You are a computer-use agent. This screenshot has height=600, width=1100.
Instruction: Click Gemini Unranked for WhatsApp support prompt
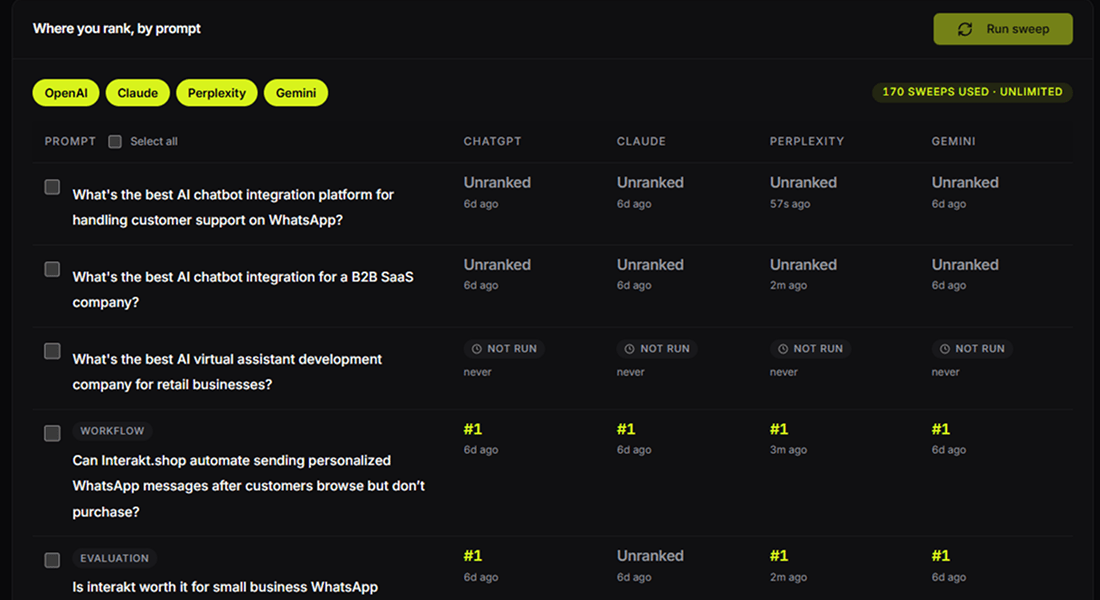tap(965, 182)
